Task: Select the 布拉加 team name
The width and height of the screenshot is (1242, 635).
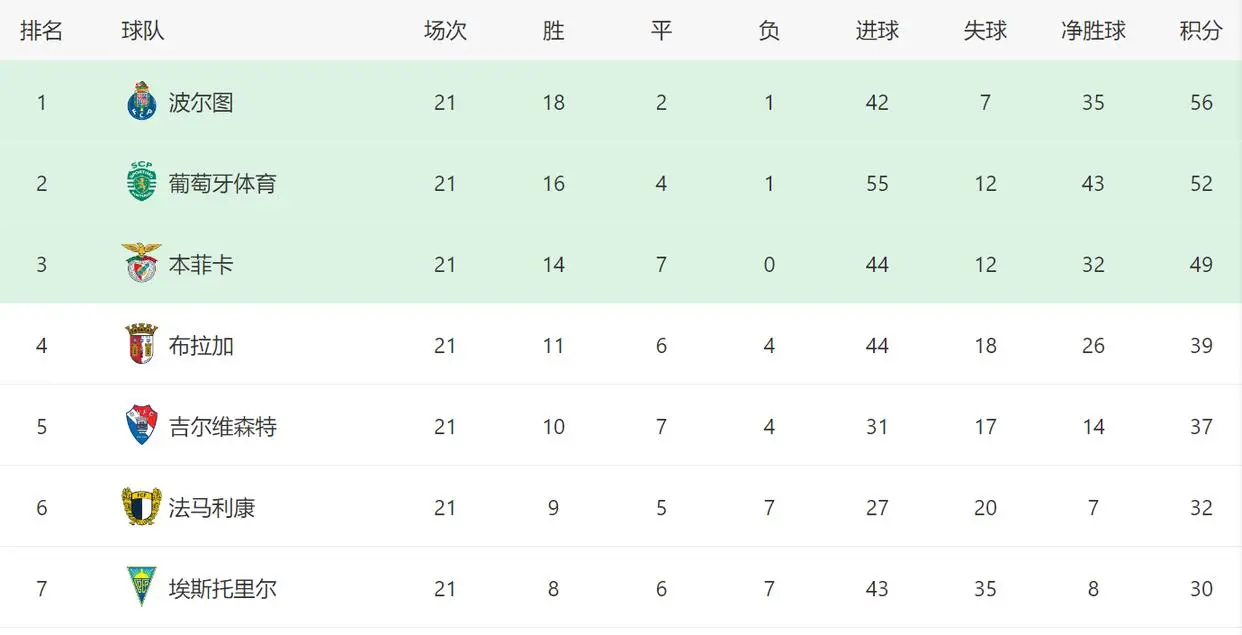Action: (201, 345)
